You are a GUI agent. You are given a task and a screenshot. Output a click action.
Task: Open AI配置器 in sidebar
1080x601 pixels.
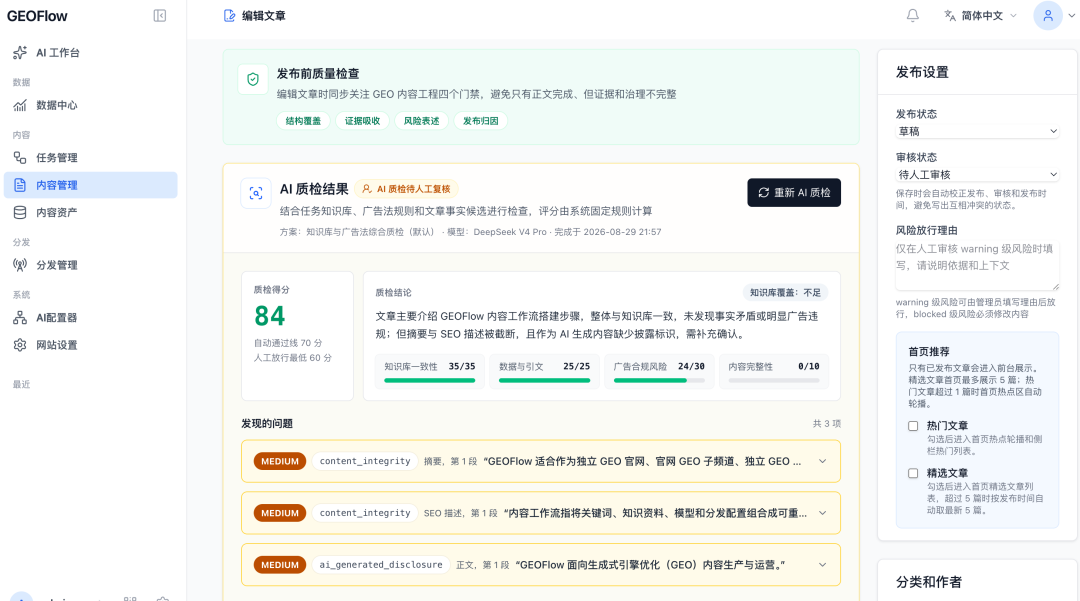[x=90, y=317]
